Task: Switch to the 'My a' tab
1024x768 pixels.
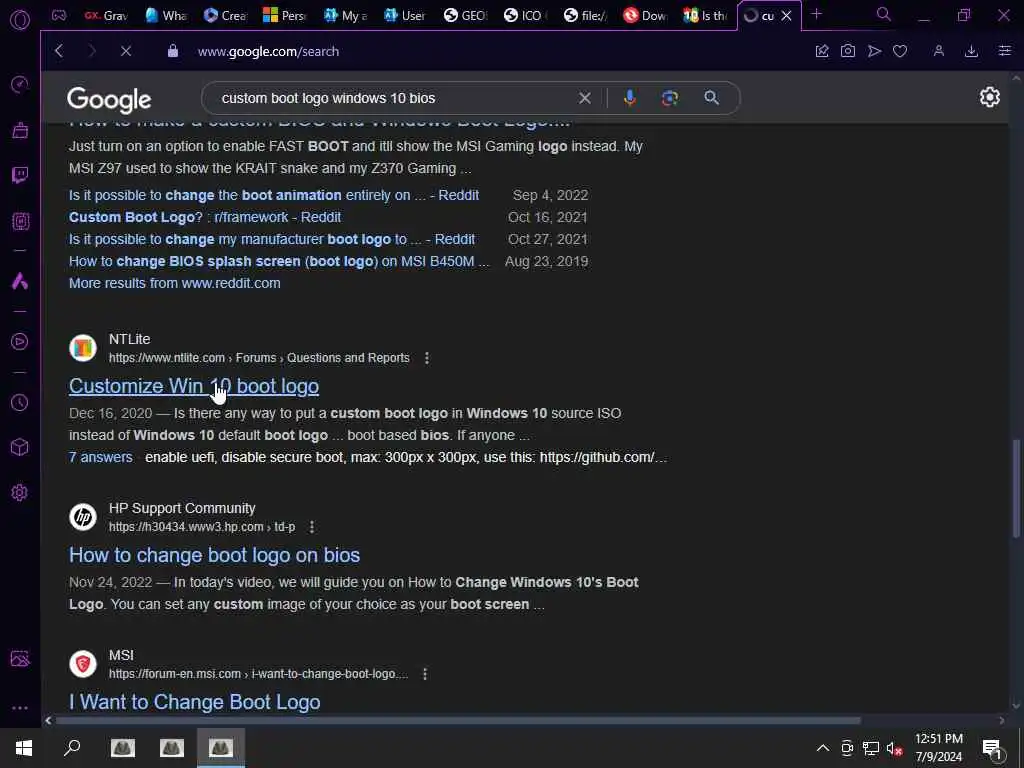Action: click(x=345, y=15)
